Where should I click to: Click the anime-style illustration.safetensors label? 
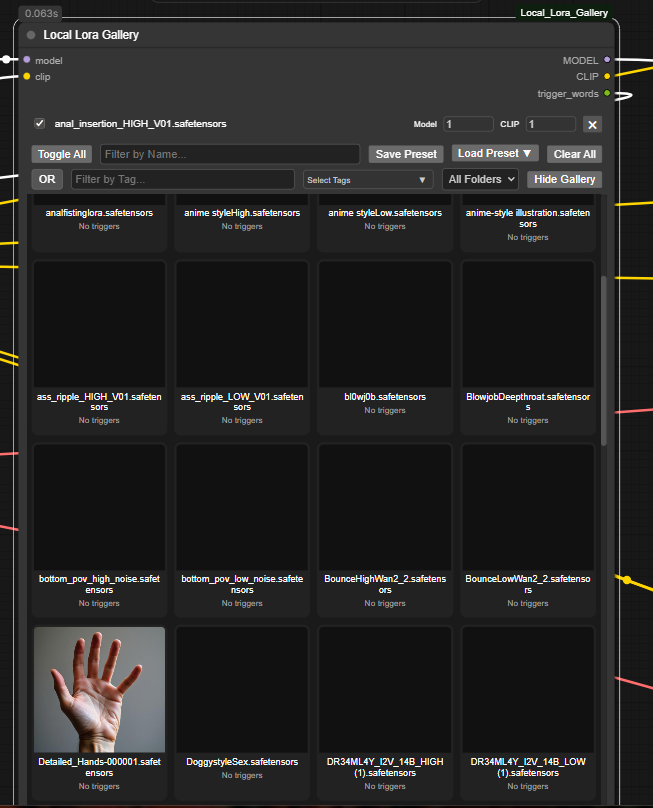[528, 218]
